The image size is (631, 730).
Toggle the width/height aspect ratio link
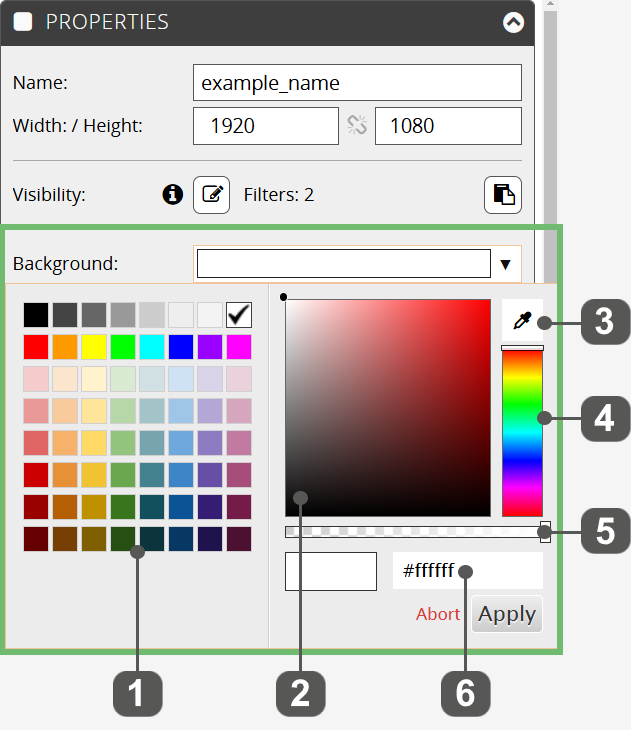coord(357,125)
